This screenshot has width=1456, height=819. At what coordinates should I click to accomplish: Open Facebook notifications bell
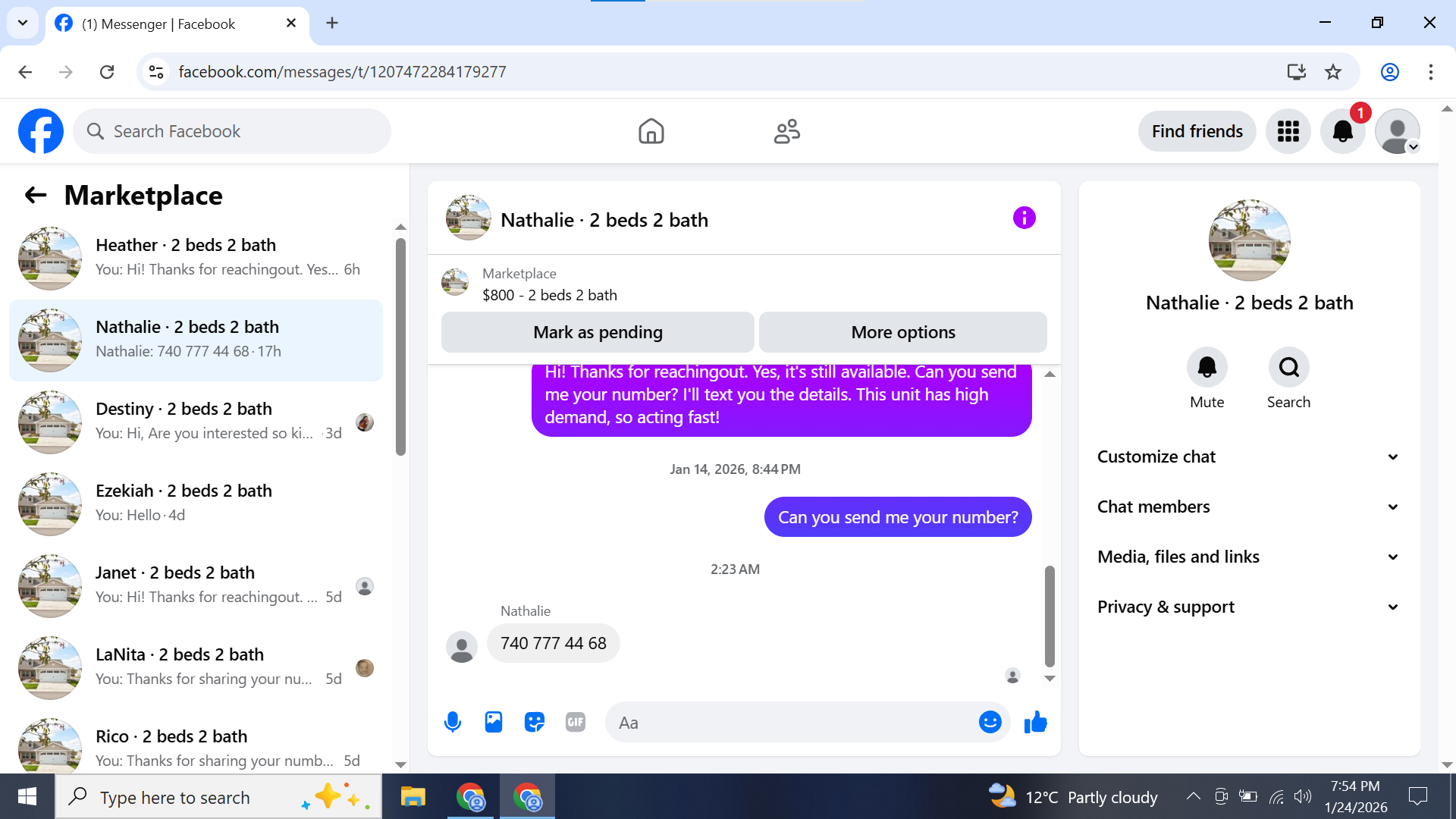click(1342, 131)
